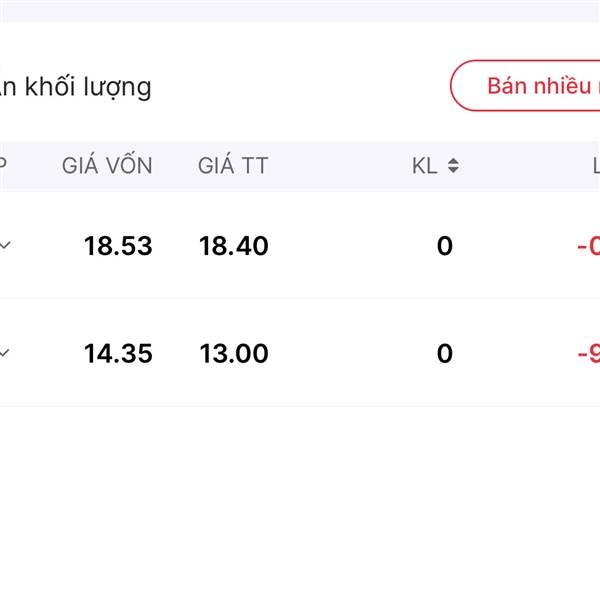Sort holdings using the KL sort arrows

(x=453, y=166)
